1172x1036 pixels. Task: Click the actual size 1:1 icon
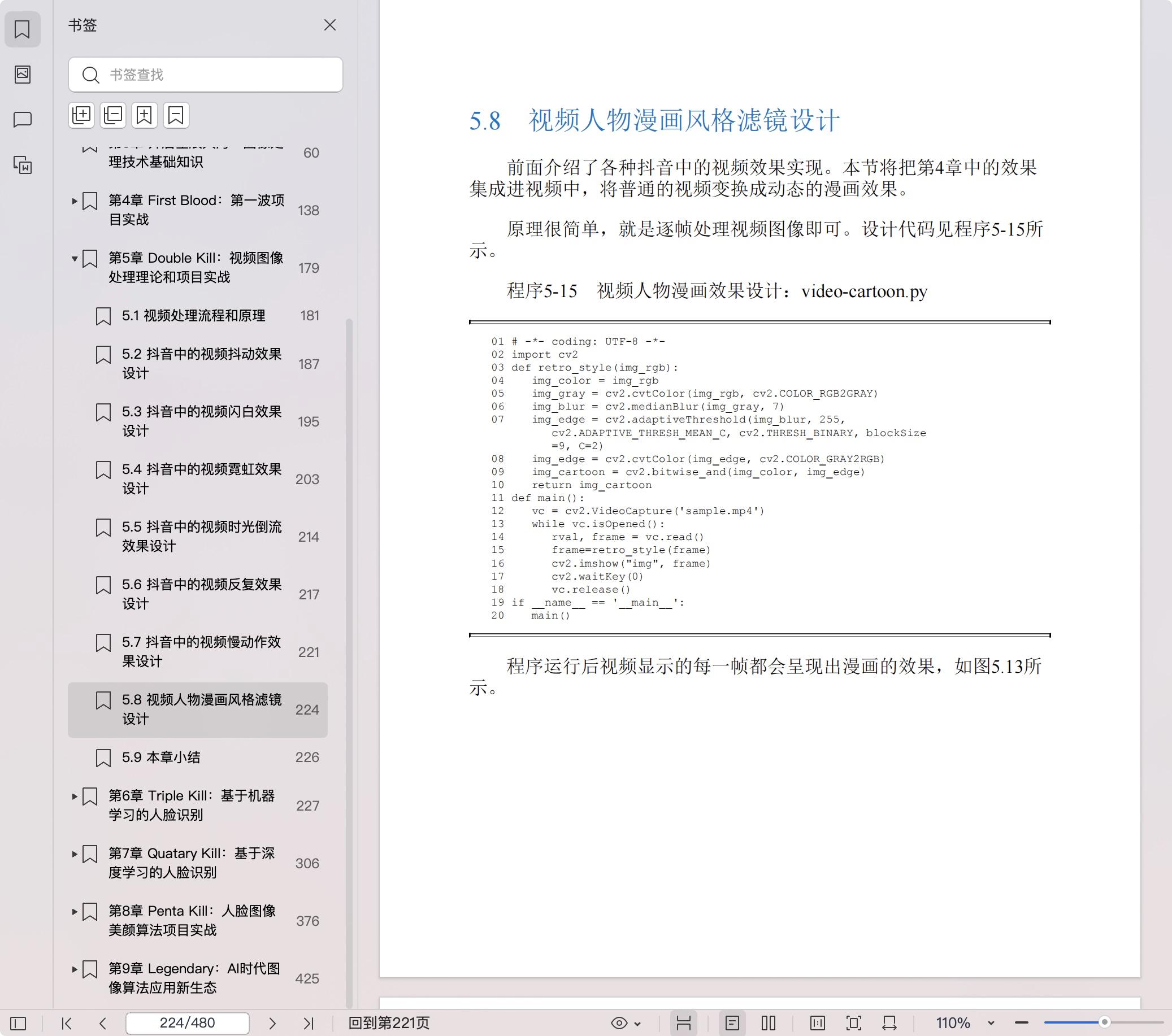point(818,1023)
